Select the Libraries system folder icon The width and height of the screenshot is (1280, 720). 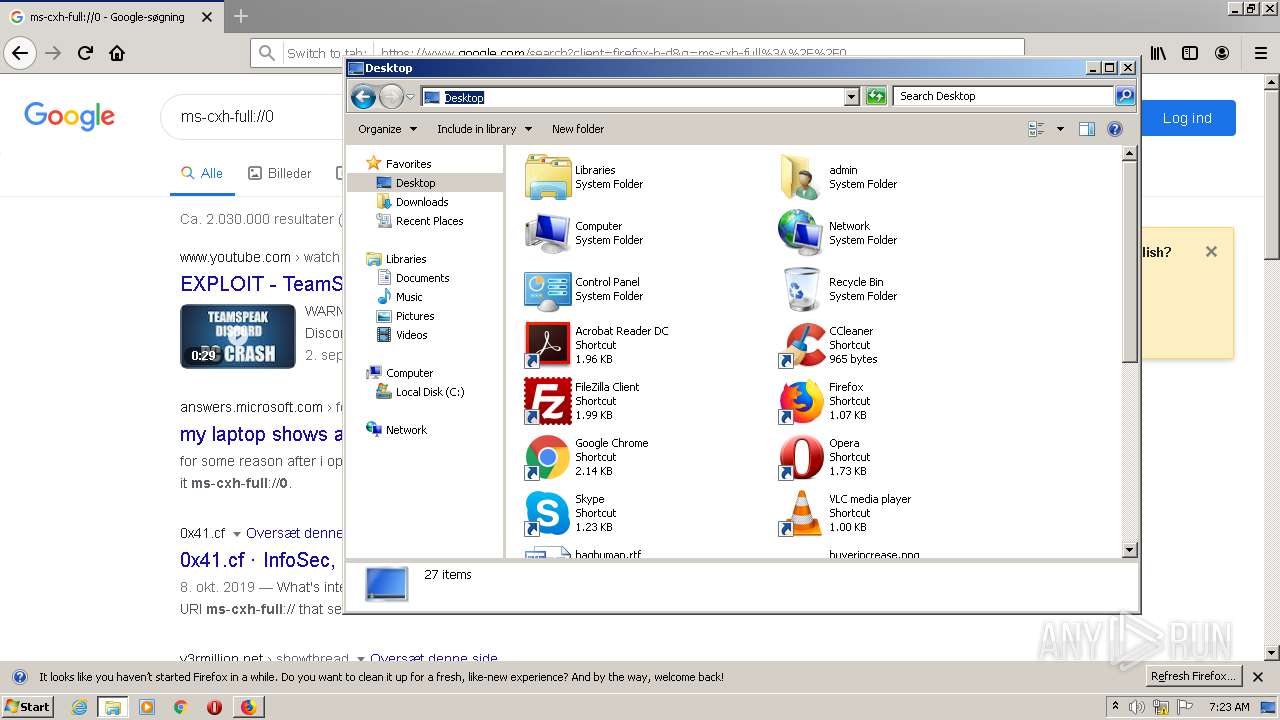(x=547, y=177)
